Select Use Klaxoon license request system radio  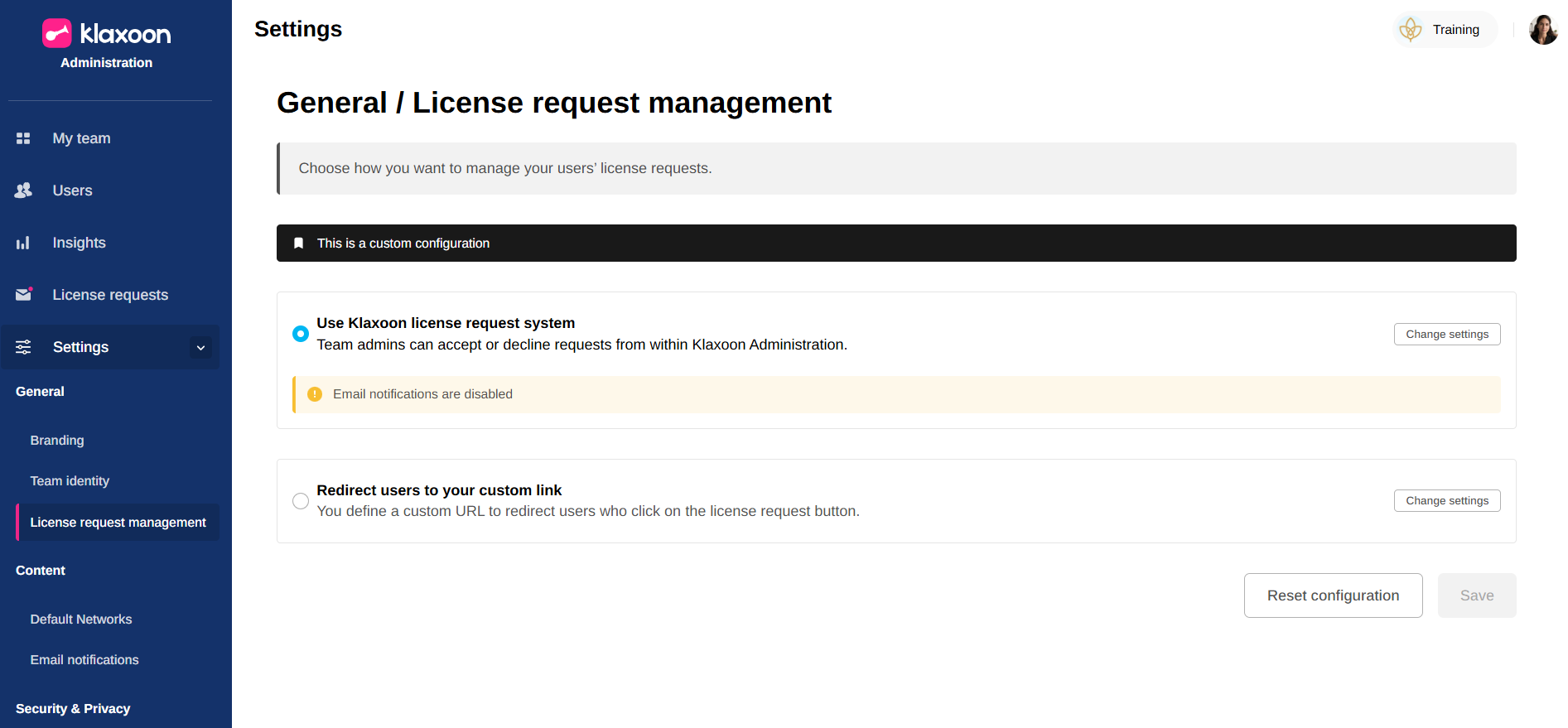(x=301, y=334)
